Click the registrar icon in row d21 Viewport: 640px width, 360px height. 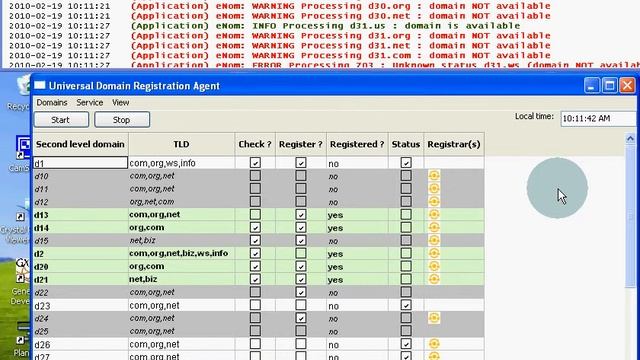click(x=434, y=279)
